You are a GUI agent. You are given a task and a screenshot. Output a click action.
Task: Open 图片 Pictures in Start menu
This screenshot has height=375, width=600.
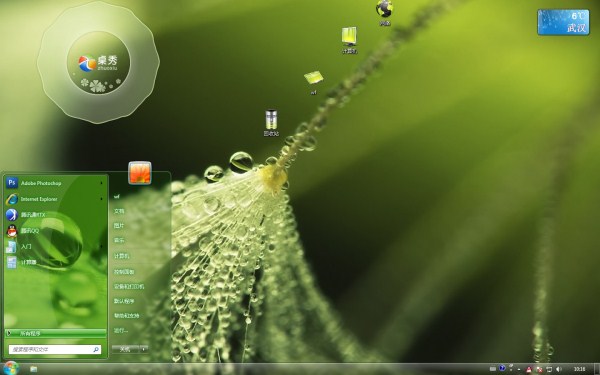tap(119, 226)
